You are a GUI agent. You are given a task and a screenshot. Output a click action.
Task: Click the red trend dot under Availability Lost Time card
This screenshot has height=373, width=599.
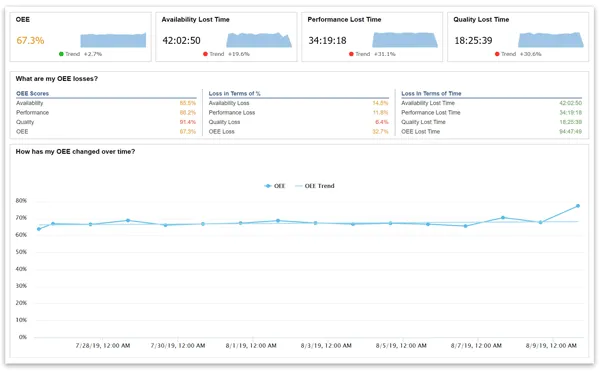click(x=206, y=54)
